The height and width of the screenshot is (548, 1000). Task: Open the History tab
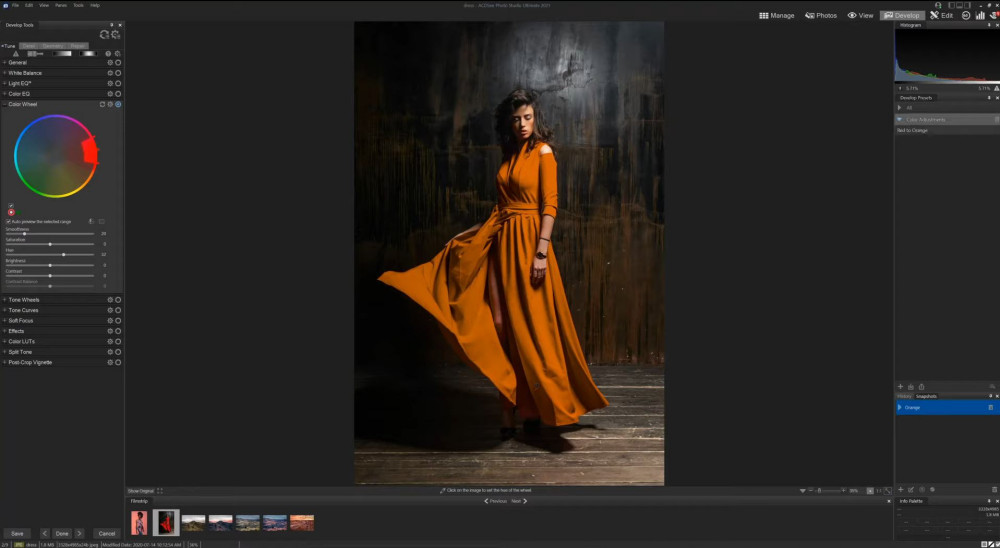point(904,396)
